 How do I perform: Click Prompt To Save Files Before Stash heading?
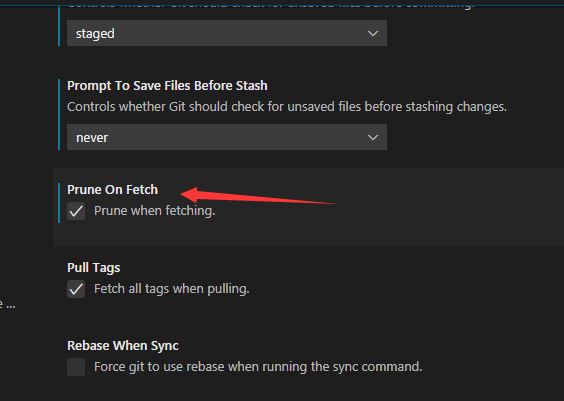167,86
